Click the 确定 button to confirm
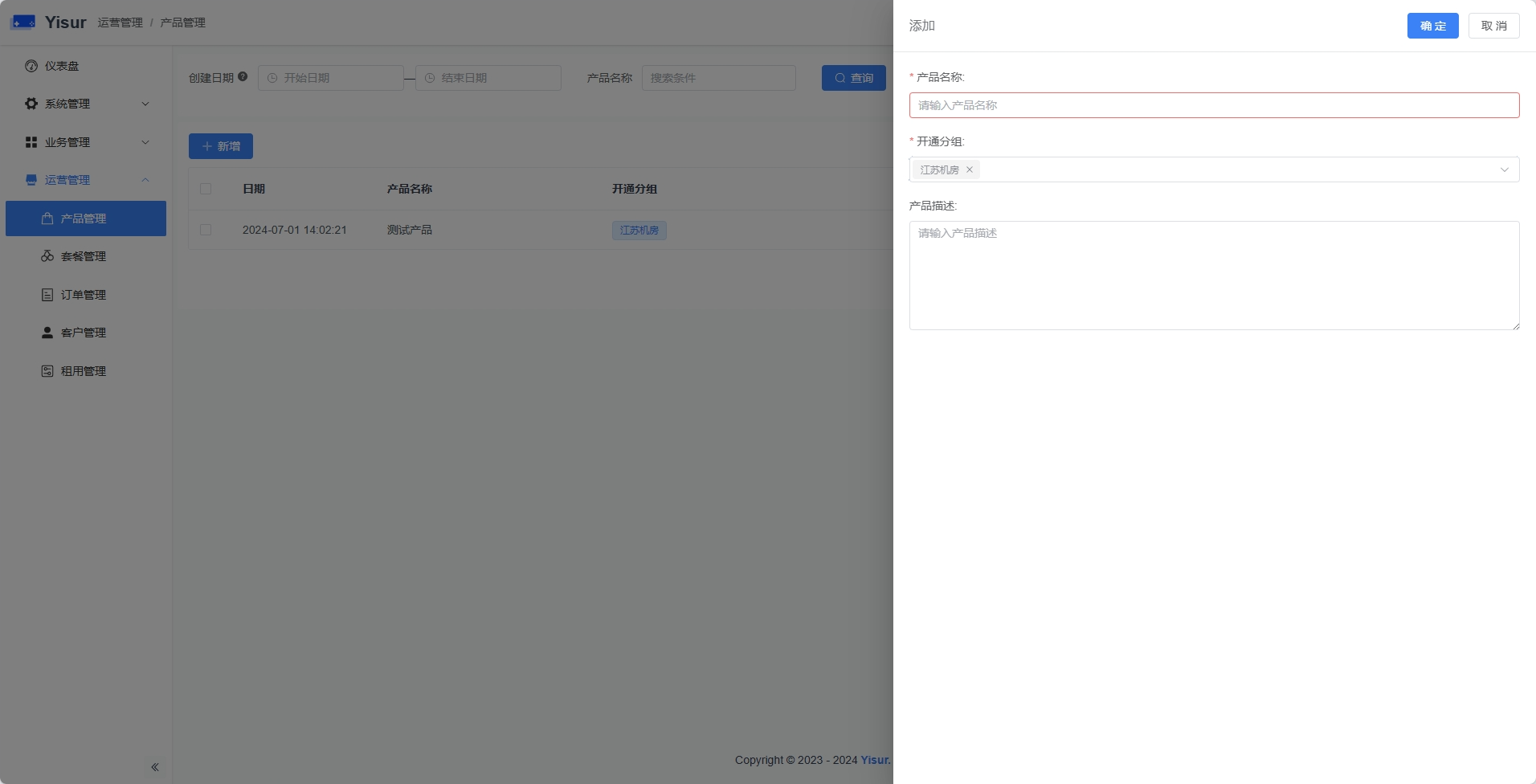 click(1432, 26)
